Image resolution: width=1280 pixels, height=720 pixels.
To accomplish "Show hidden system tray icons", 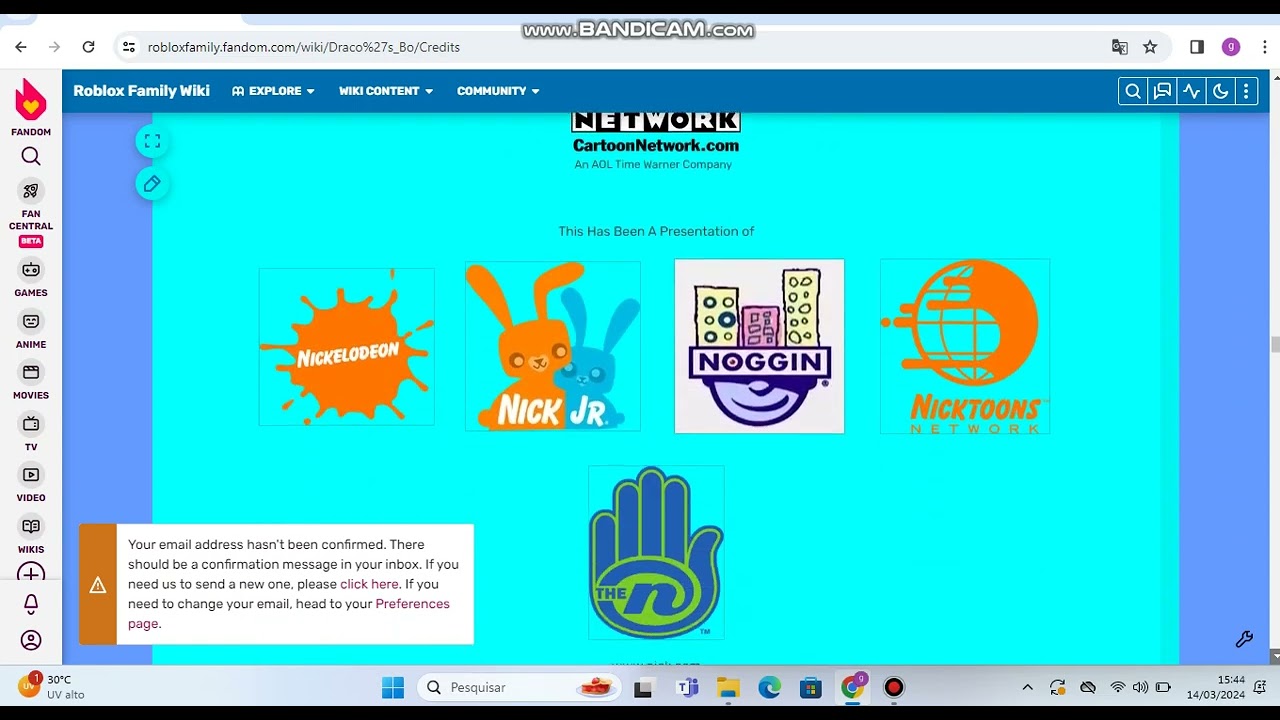I will point(1027,688).
